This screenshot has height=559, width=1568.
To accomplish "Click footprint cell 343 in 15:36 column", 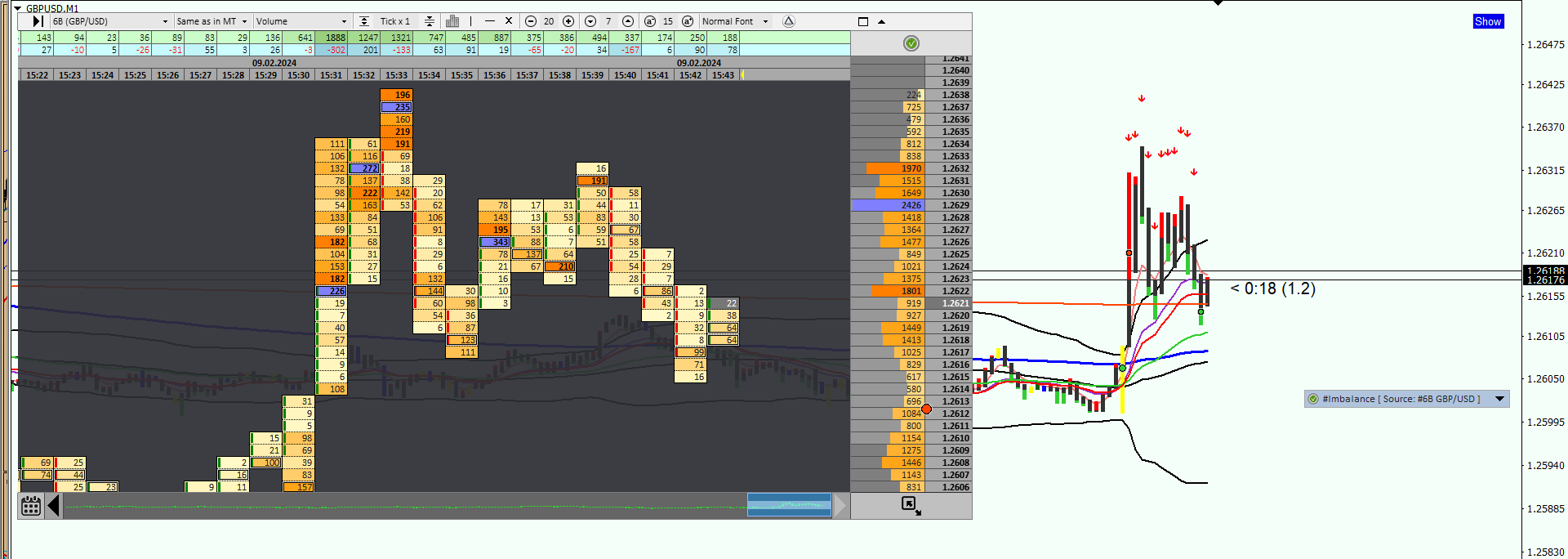I will pos(495,242).
